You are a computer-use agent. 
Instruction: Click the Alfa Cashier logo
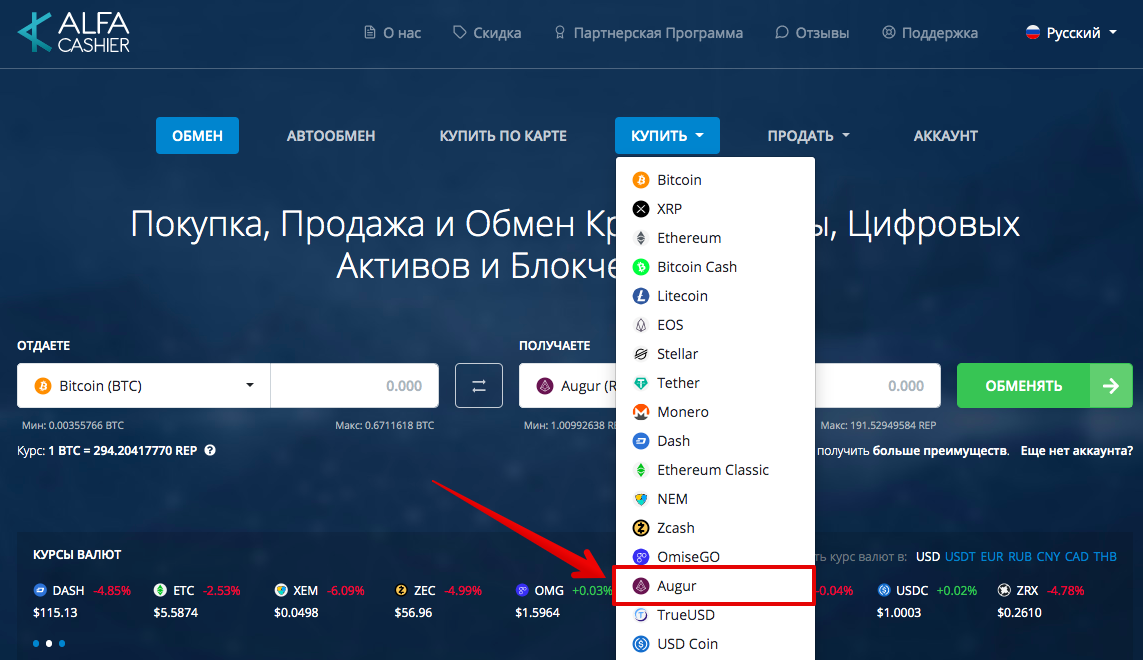74,32
